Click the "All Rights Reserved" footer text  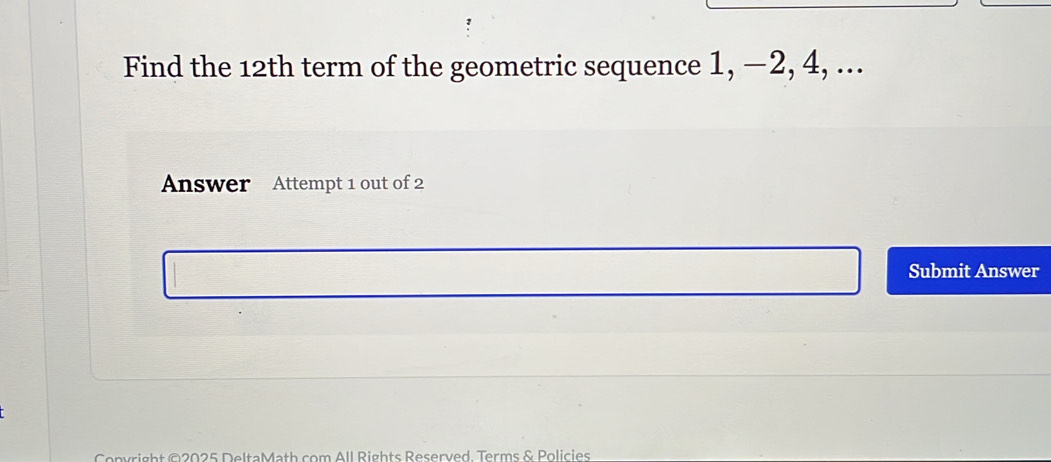pos(407,456)
